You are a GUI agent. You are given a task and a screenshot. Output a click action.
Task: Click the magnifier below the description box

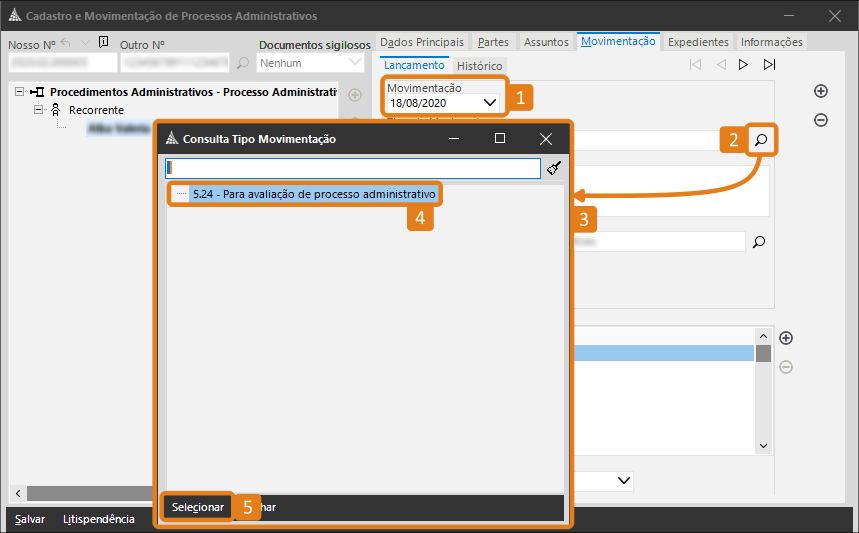pos(759,241)
